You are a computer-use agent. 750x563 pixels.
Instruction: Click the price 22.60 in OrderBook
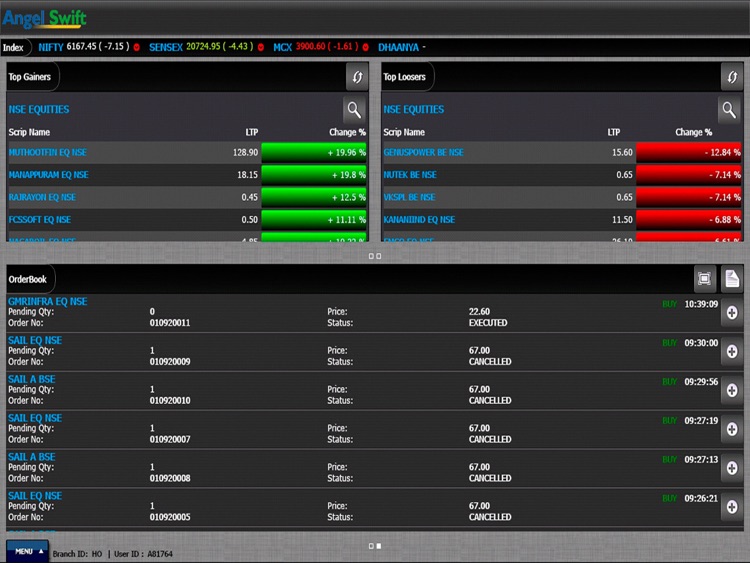coord(479,311)
